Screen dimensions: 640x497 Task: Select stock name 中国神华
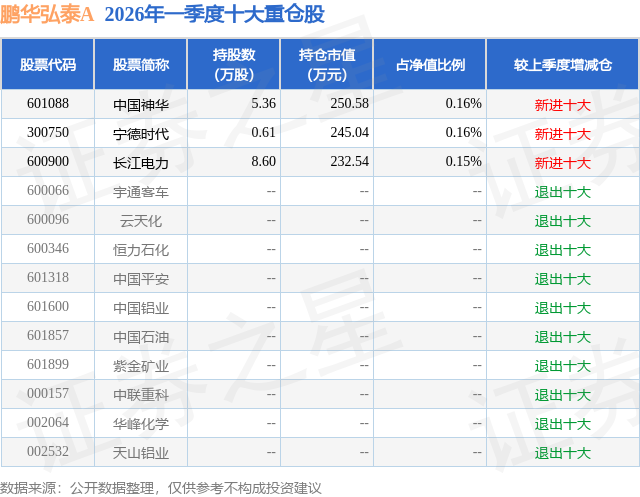[x=141, y=105]
